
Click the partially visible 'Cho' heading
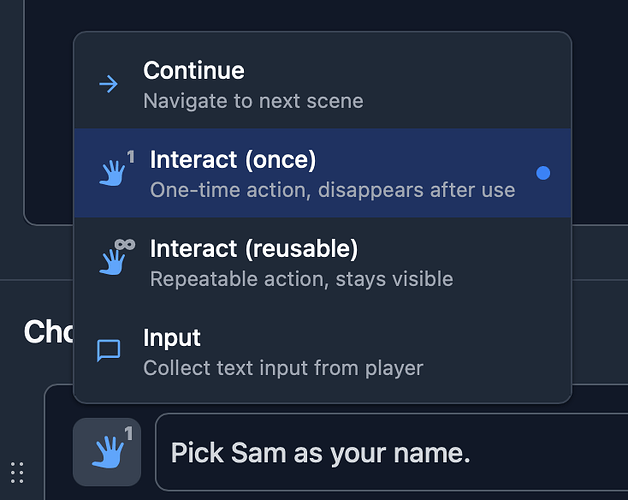[x=47, y=332]
